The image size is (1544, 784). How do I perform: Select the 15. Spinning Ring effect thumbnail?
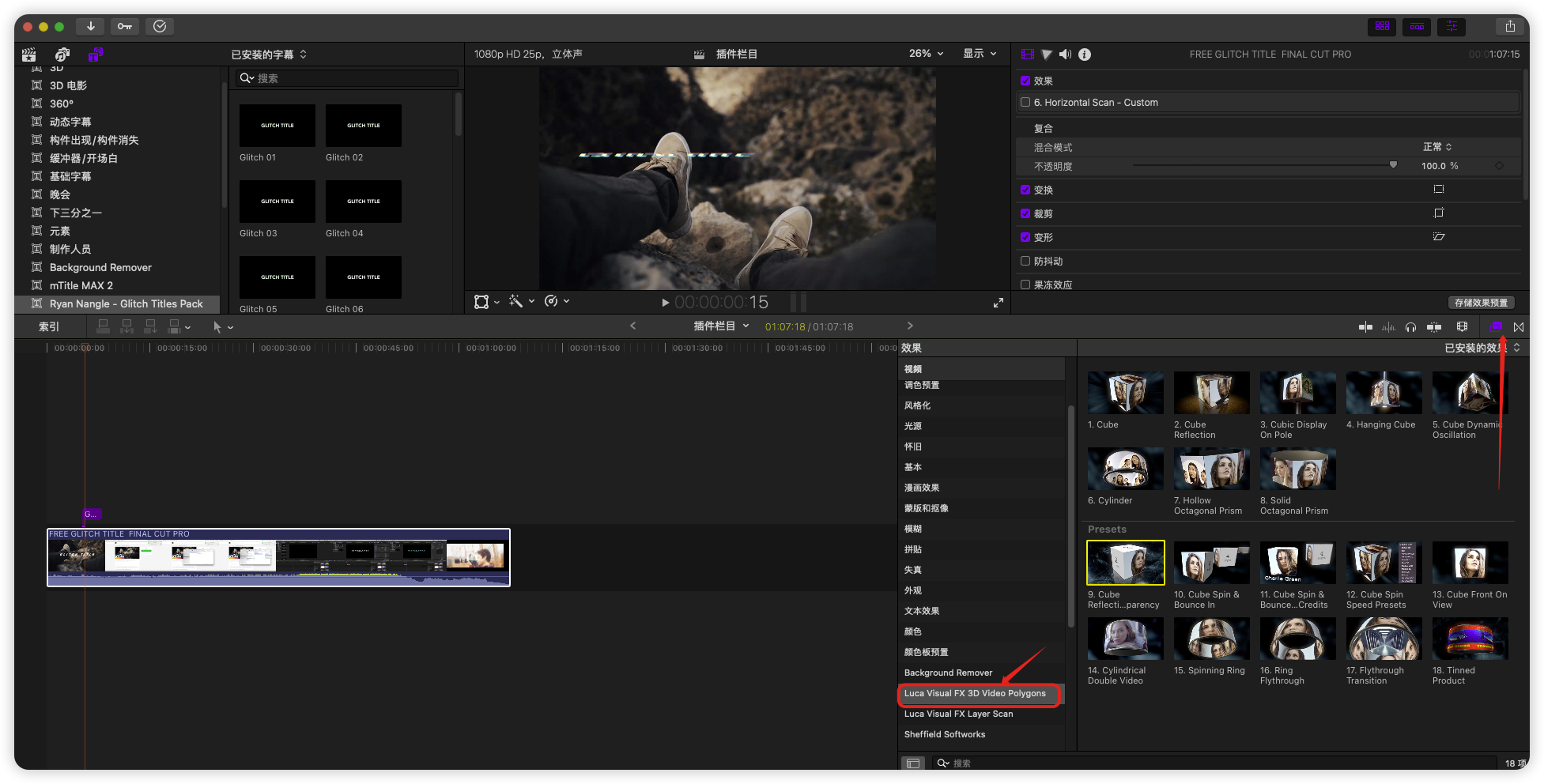pos(1211,639)
